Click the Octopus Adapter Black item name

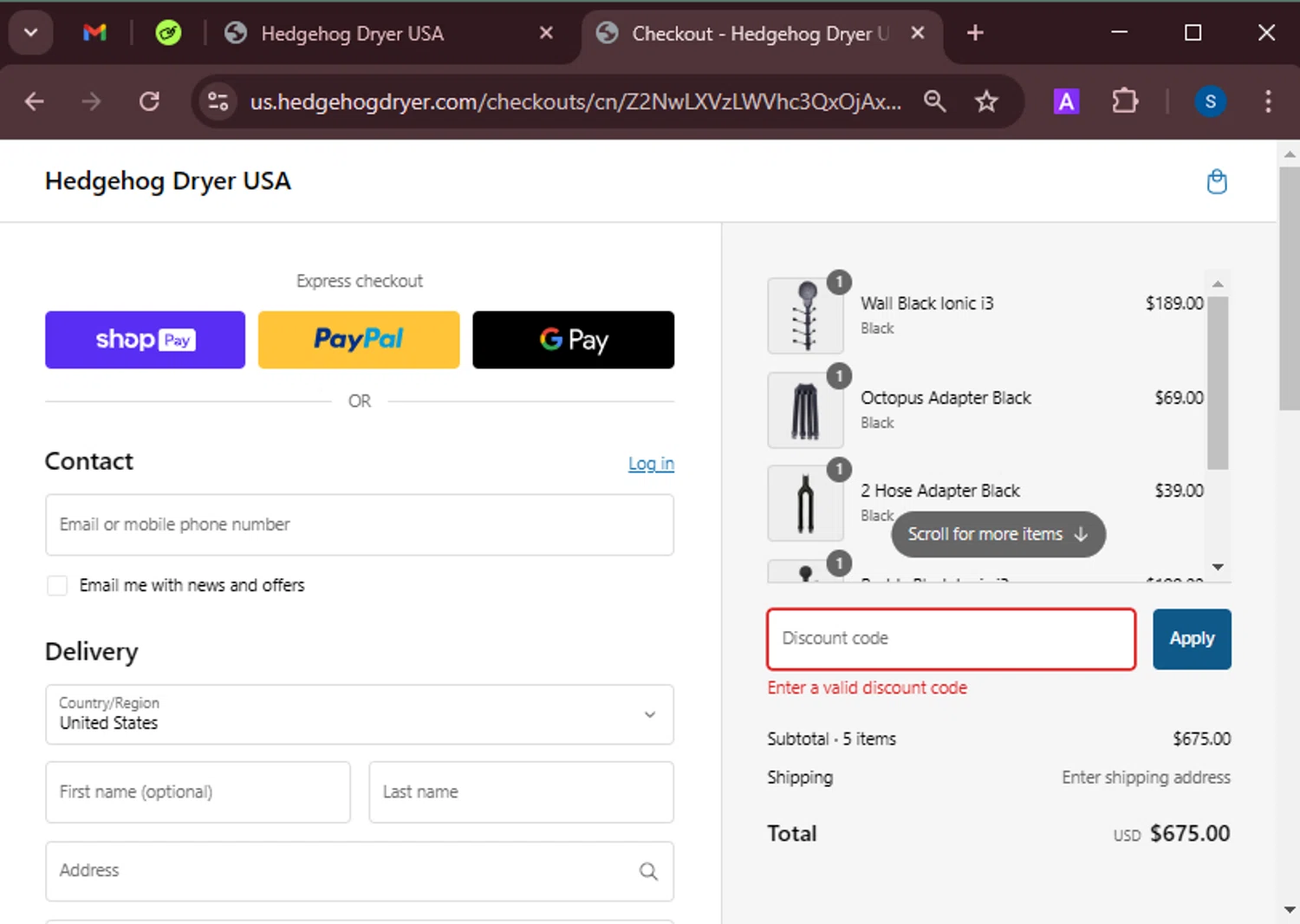(x=946, y=398)
